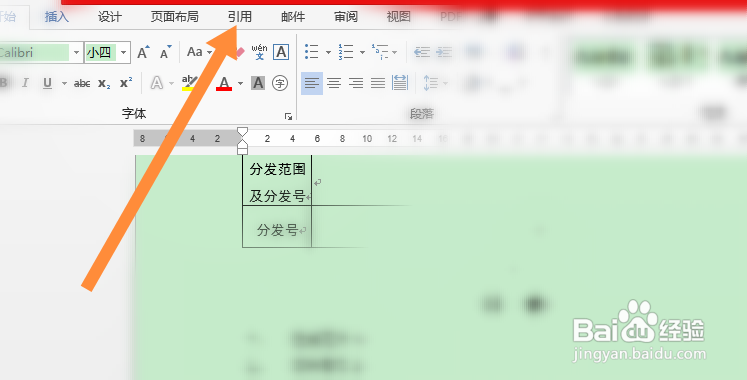Apply yellow text highlight color
Image resolution: width=747 pixels, height=380 pixels.
(x=189, y=83)
